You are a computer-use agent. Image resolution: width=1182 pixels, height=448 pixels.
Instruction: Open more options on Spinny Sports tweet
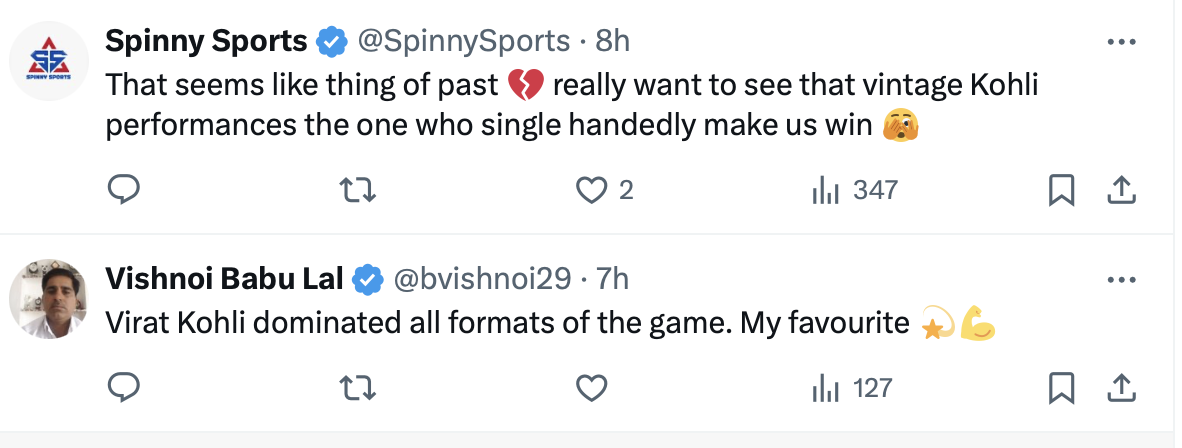pyautogui.click(x=1122, y=42)
